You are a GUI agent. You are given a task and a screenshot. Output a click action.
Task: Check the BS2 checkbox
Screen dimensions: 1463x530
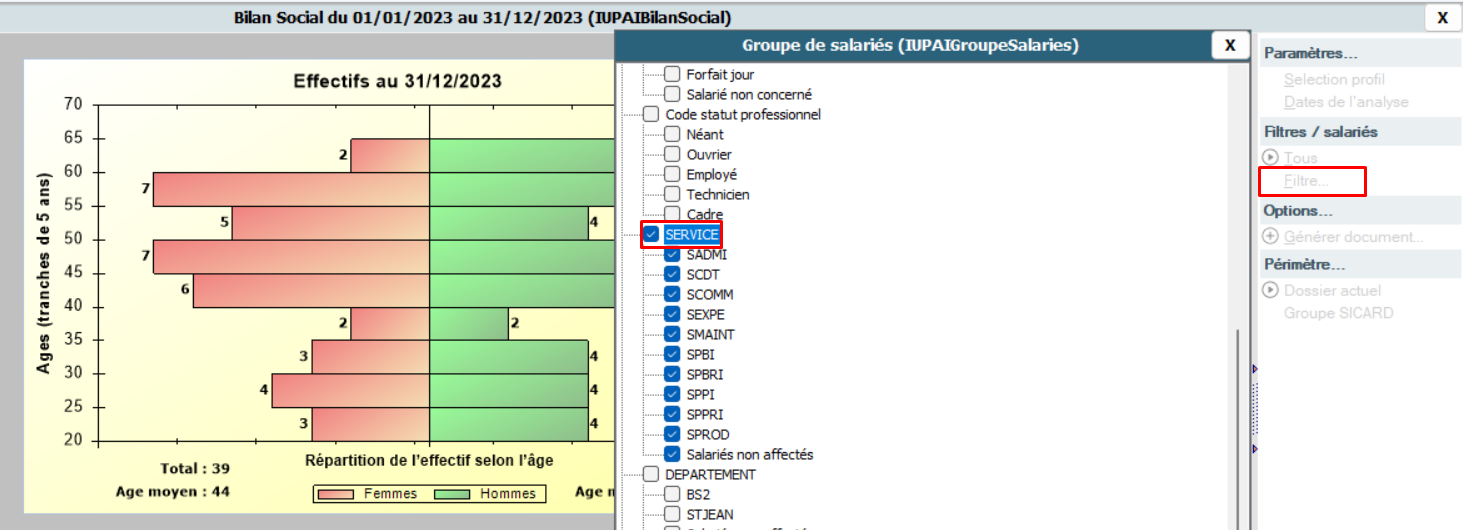pyautogui.click(x=672, y=494)
